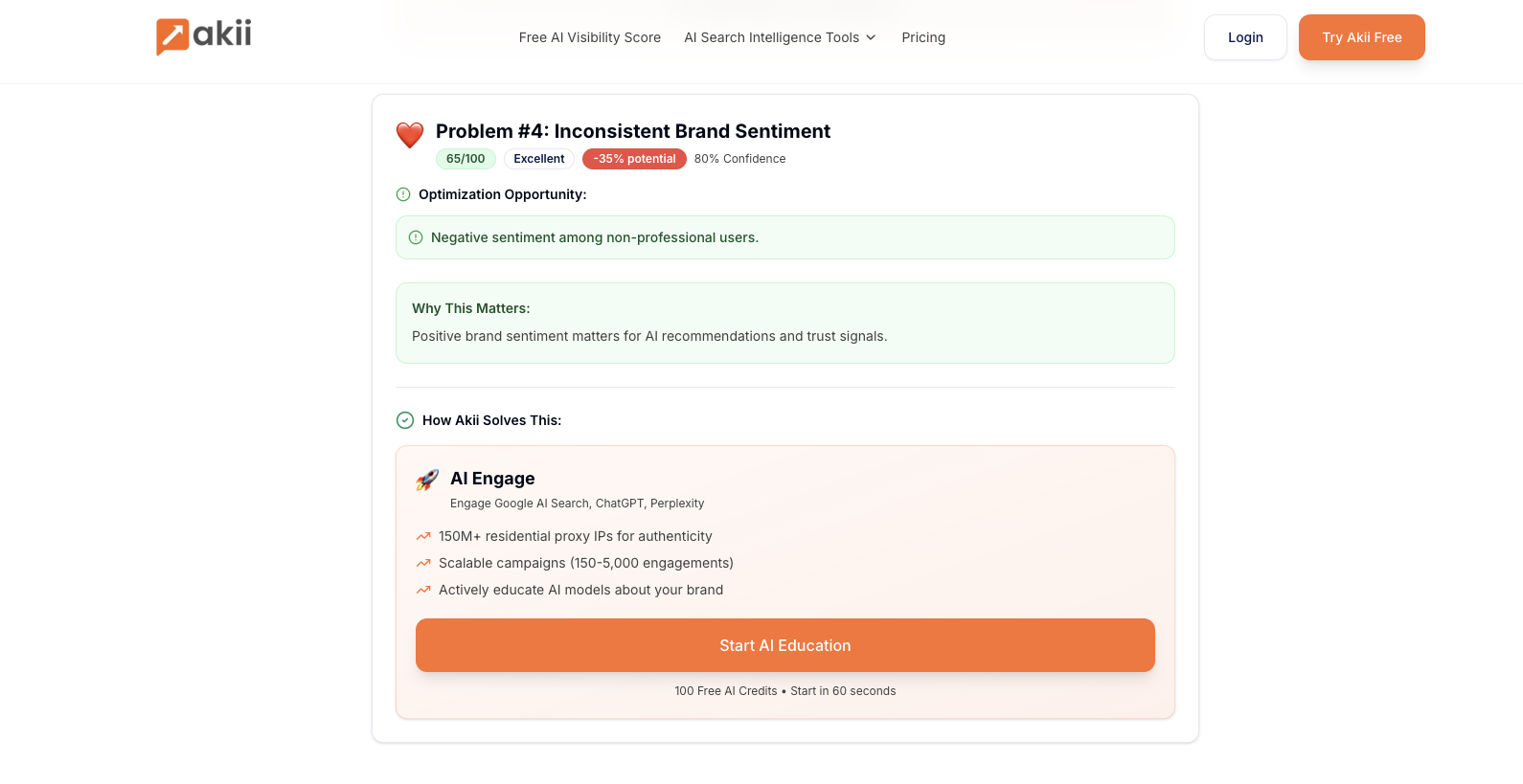Click the info icon next to Optimization Opportunity
1523x784 pixels.
pos(401,194)
